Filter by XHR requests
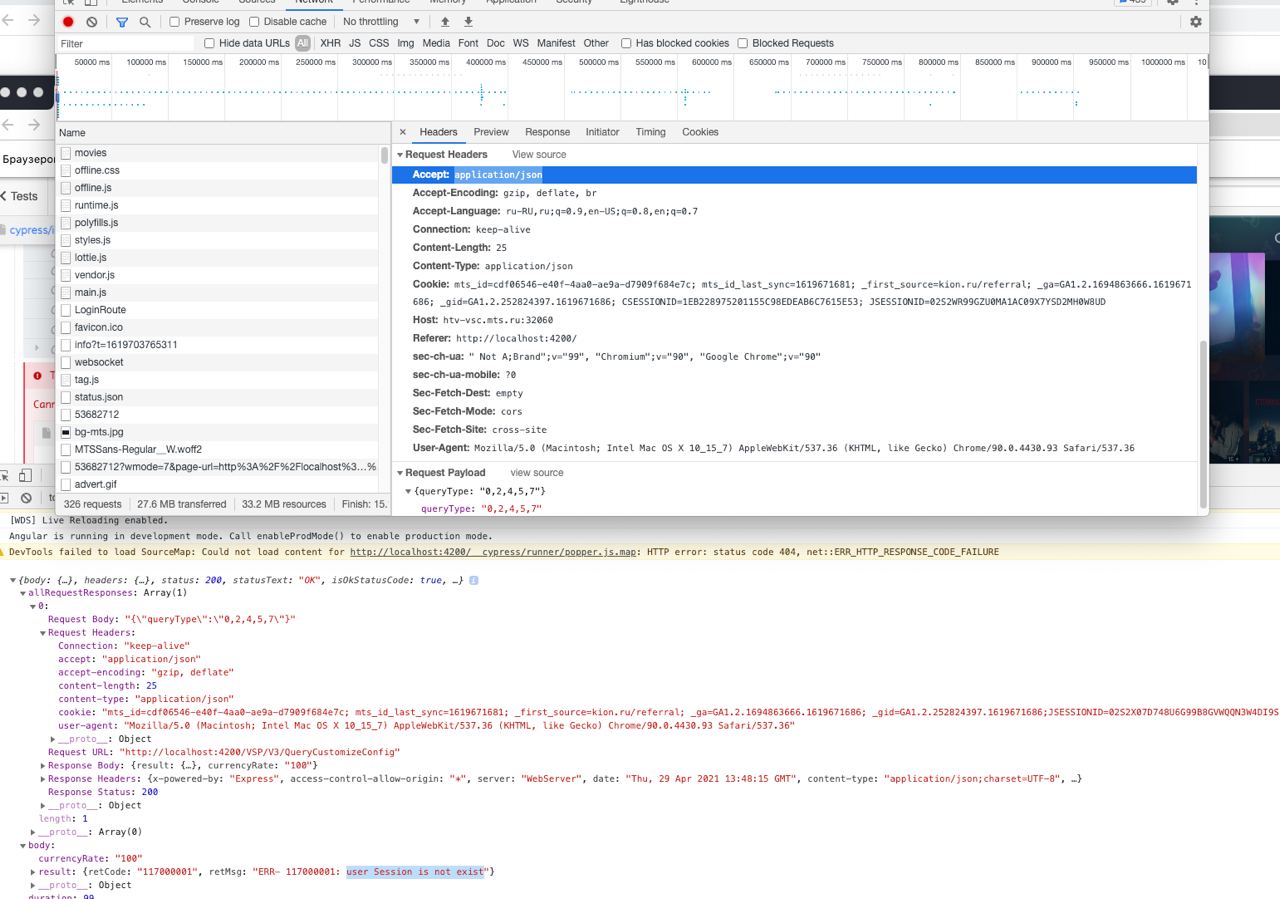Image resolution: width=1280 pixels, height=899 pixels. 330,44
